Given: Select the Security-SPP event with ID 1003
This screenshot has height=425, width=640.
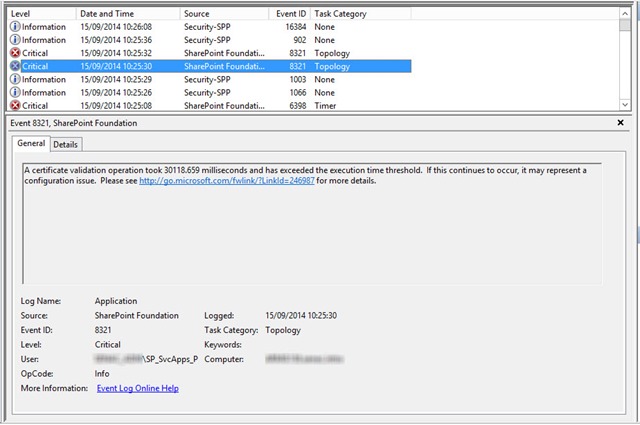Looking at the screenshot, I should pyautogui.click(x=210, y=79).
